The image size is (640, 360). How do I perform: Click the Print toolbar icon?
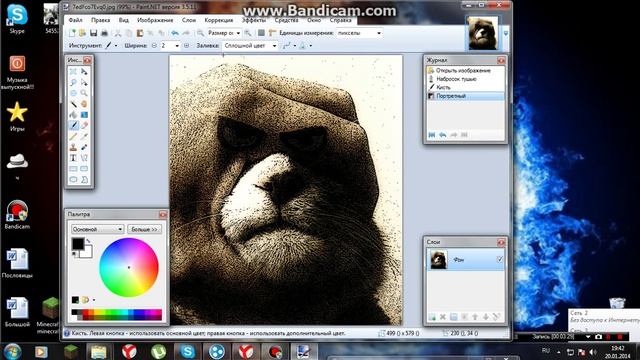point(104,33)
